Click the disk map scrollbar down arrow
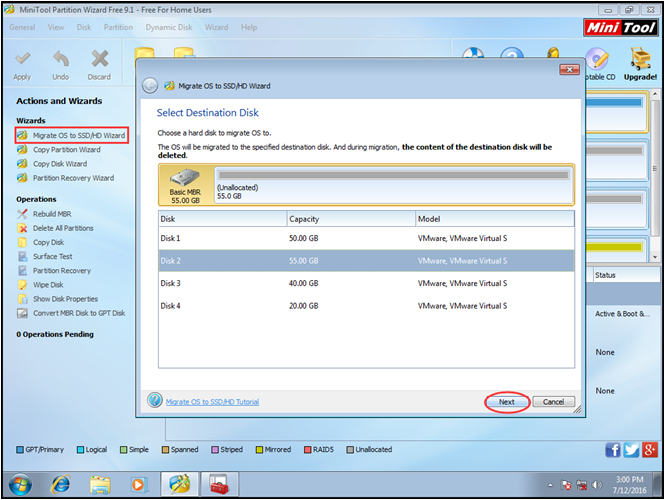 coord(655,257)
